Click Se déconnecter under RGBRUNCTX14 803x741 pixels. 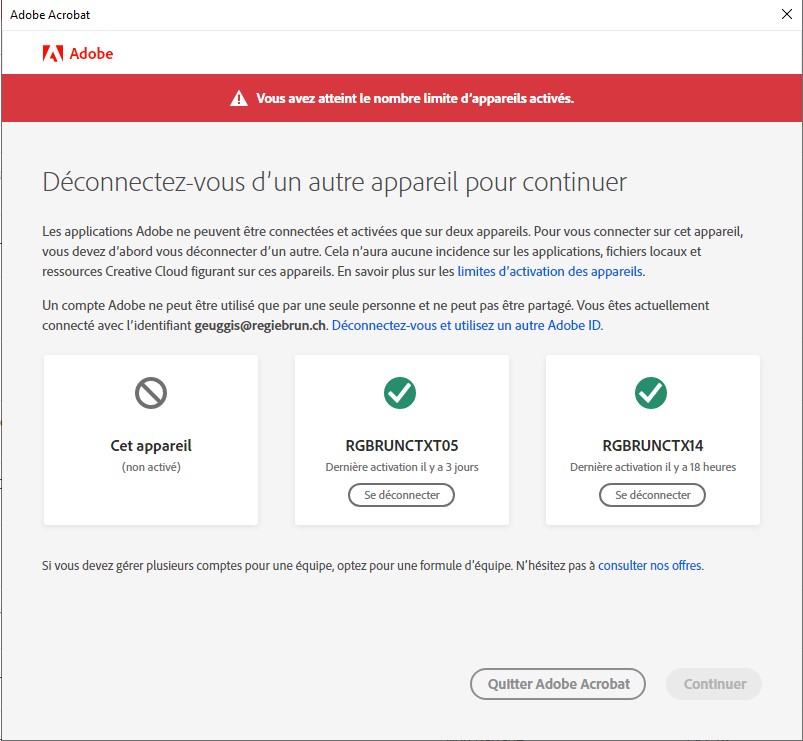point(651,494)
